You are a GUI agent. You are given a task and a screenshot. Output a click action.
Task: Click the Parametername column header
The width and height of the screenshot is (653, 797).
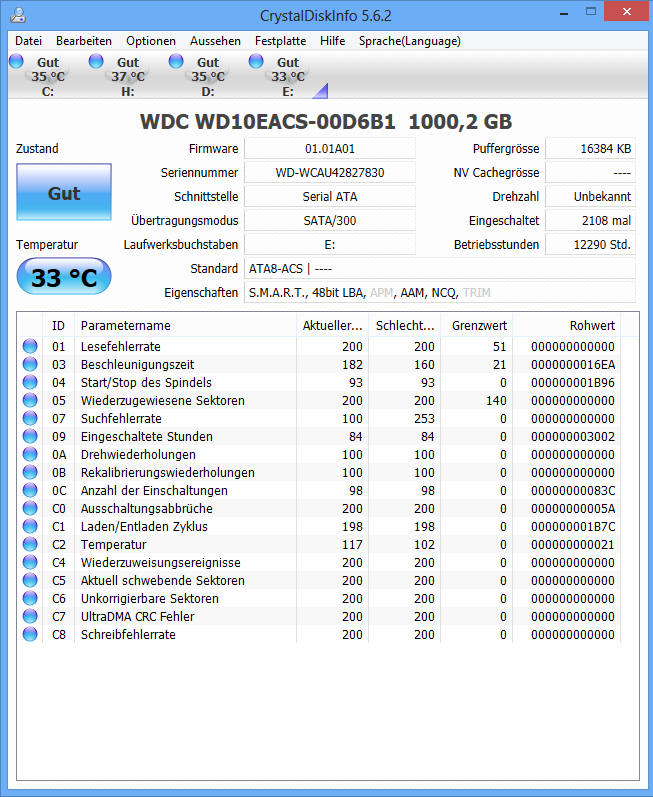185,325
